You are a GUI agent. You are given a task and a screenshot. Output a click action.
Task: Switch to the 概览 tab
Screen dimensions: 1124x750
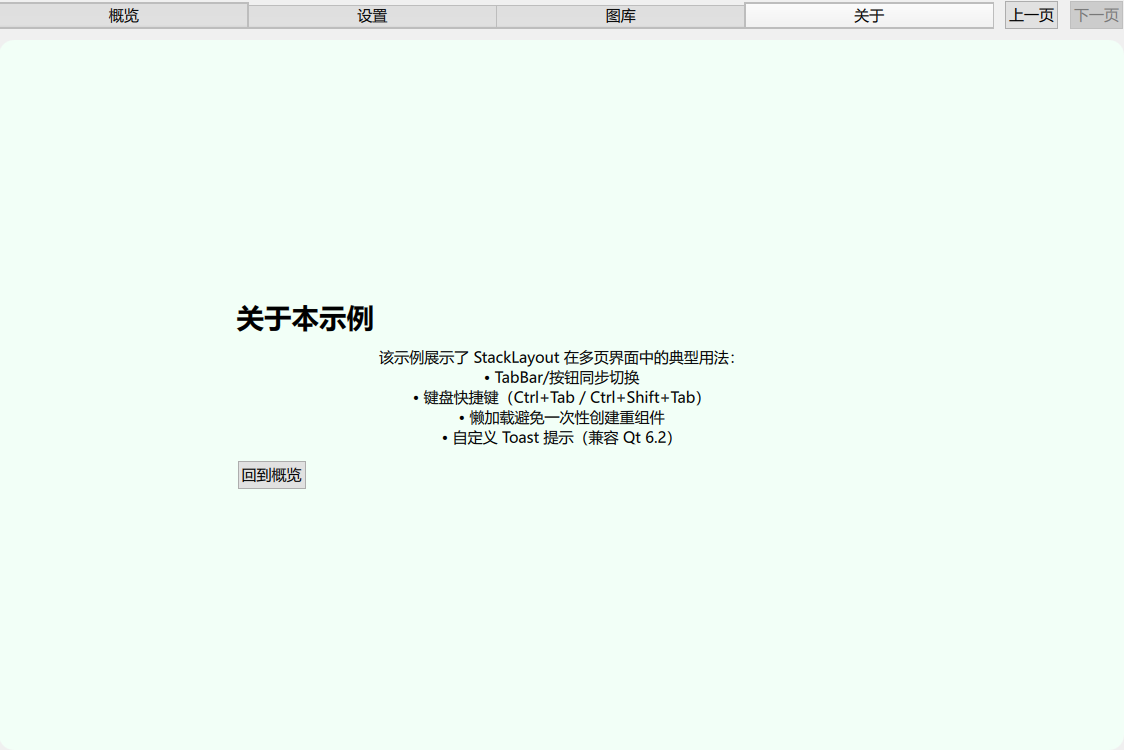(x=124, y=15)
